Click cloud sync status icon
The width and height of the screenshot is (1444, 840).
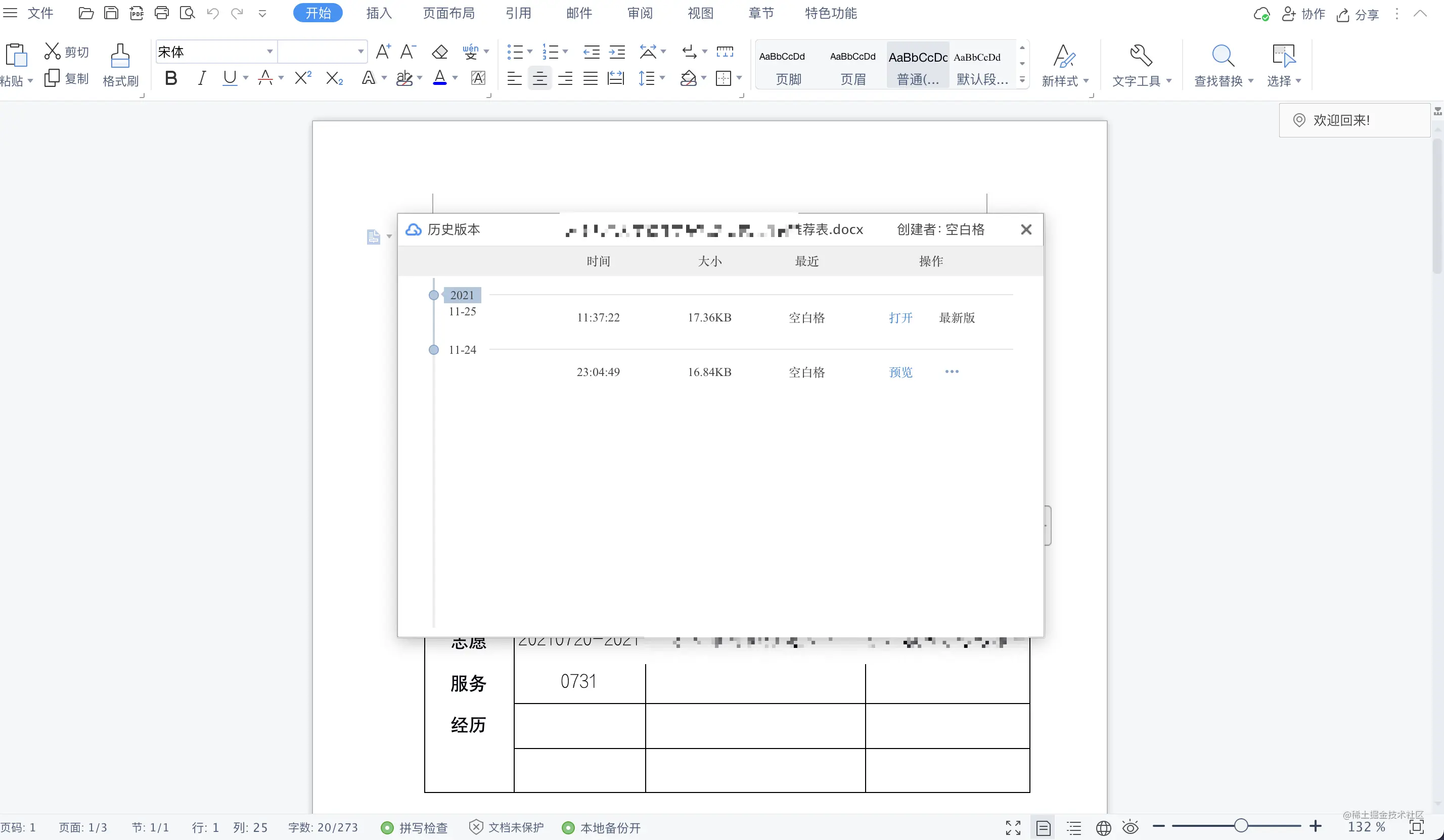coord(1261,14)
